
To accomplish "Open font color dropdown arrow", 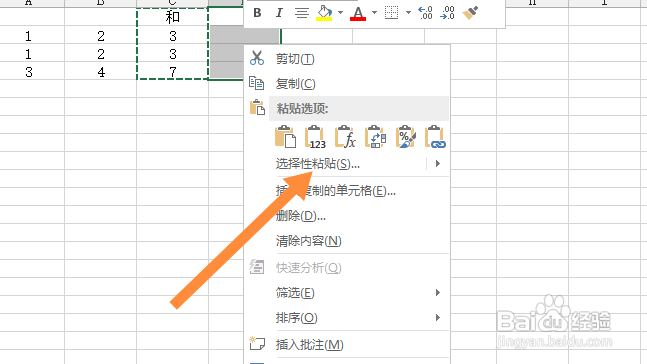I will (x=374, y=13).
